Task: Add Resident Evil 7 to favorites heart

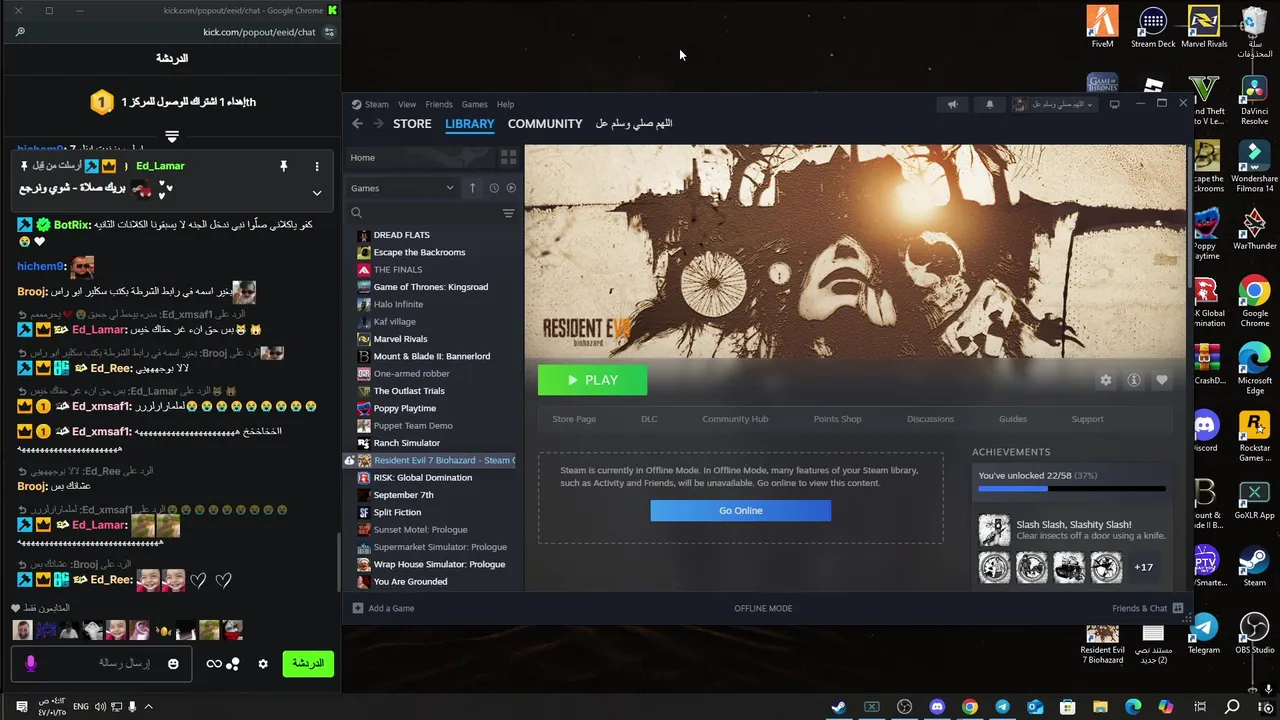Action: 1162,380
